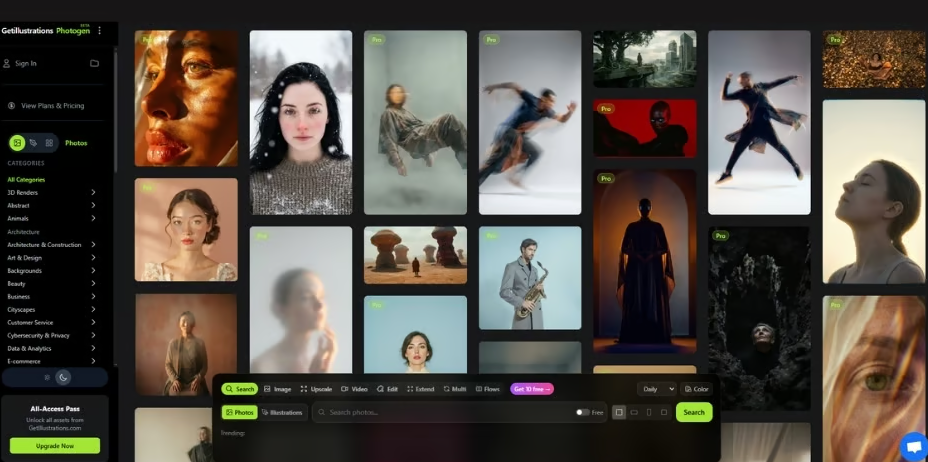
Task: Expand the Cityscapes category
Action: click(x=94, y=309)
